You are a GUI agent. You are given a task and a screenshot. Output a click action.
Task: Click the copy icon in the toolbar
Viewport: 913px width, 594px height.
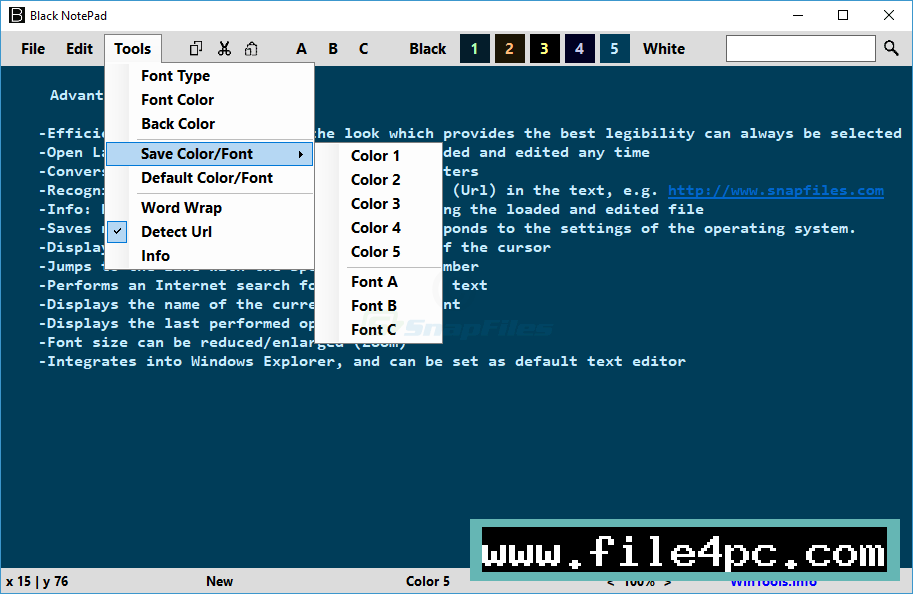[196, 48]
